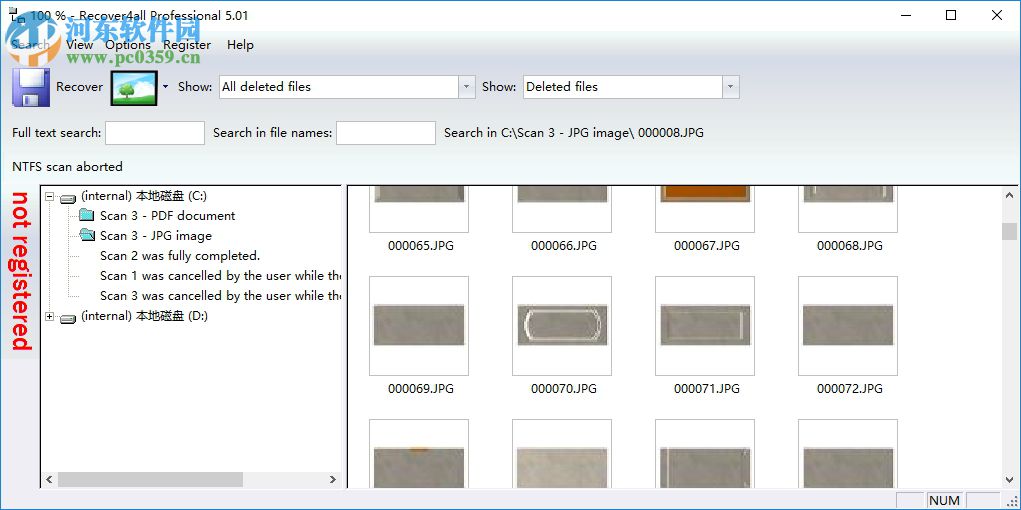This screenshot has width=1021, height=510.
Task: Select Scan 3 - PDF document folder
Action: (167, 216)
